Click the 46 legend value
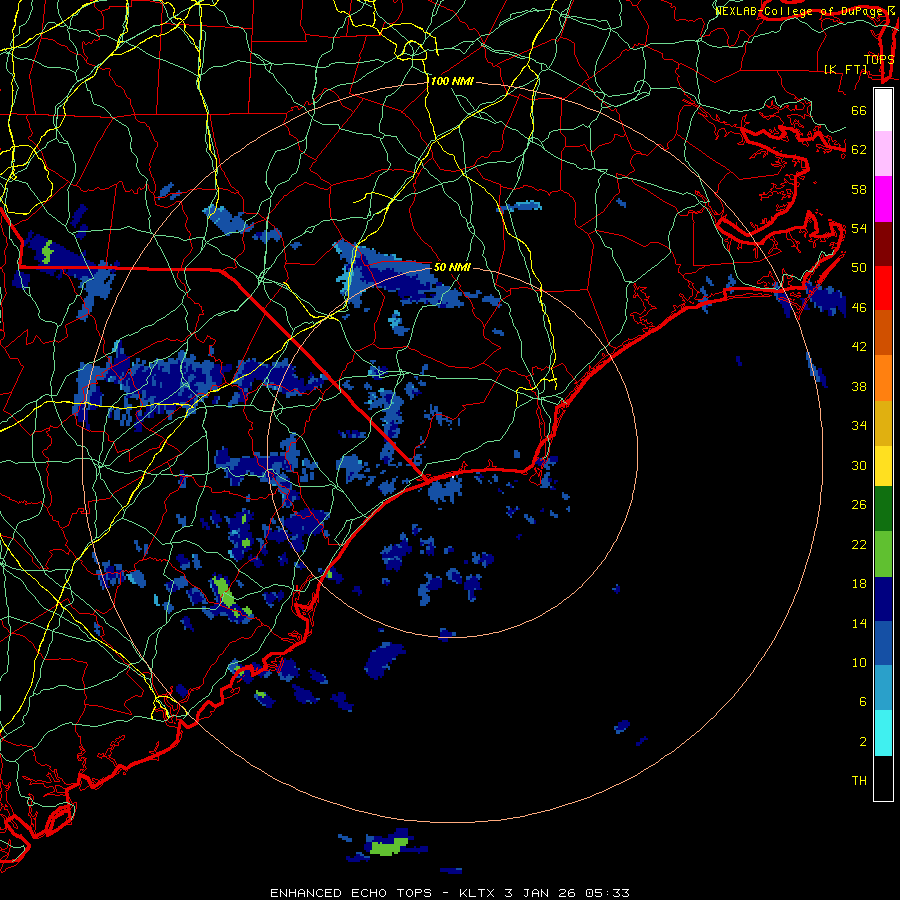 pyautogui.click(x=859, y=308)
